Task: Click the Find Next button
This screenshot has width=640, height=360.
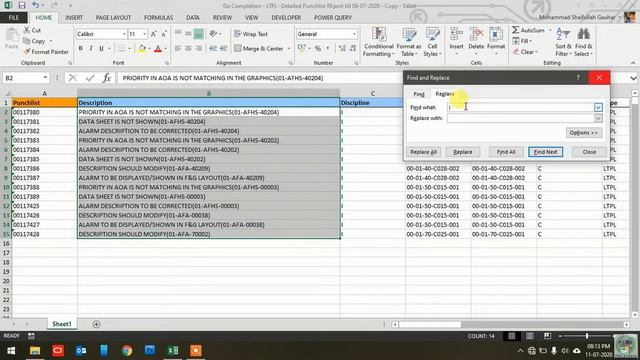Action: coord(545,152)
